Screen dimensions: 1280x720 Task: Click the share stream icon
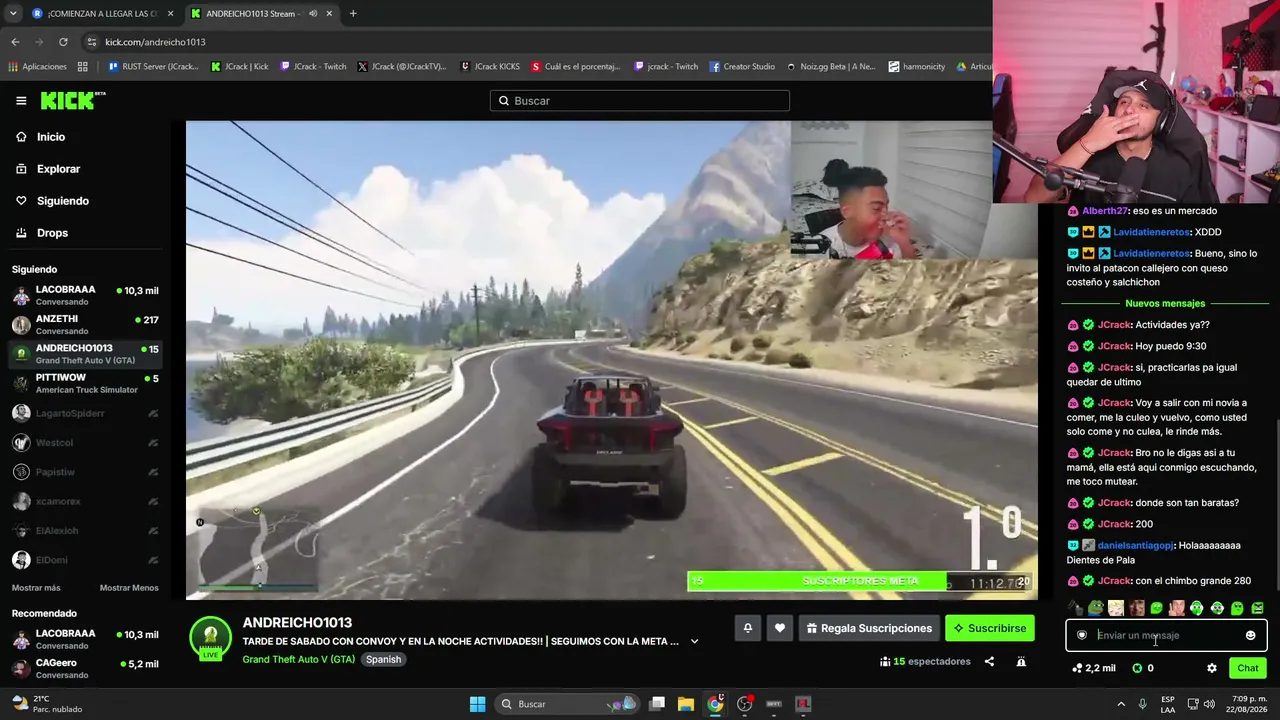[989, 661]
